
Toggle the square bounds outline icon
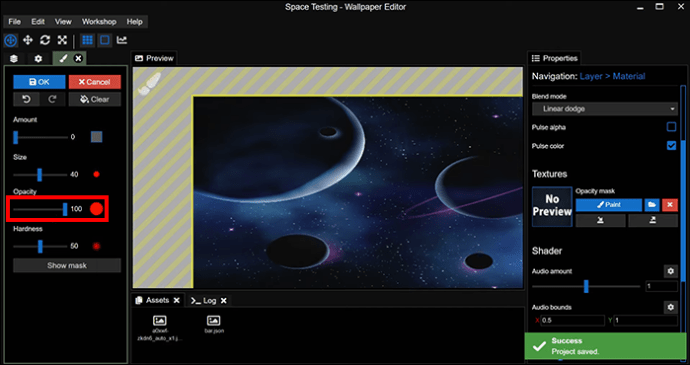(105, 41)
